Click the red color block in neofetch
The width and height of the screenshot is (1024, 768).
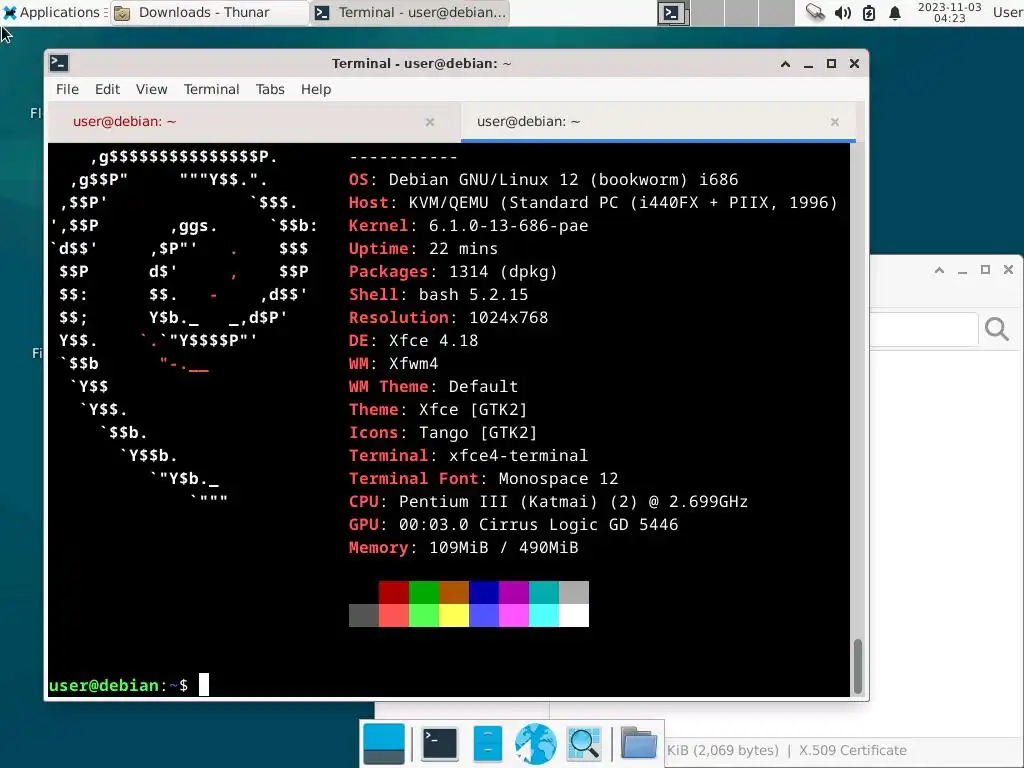[394, 592]
